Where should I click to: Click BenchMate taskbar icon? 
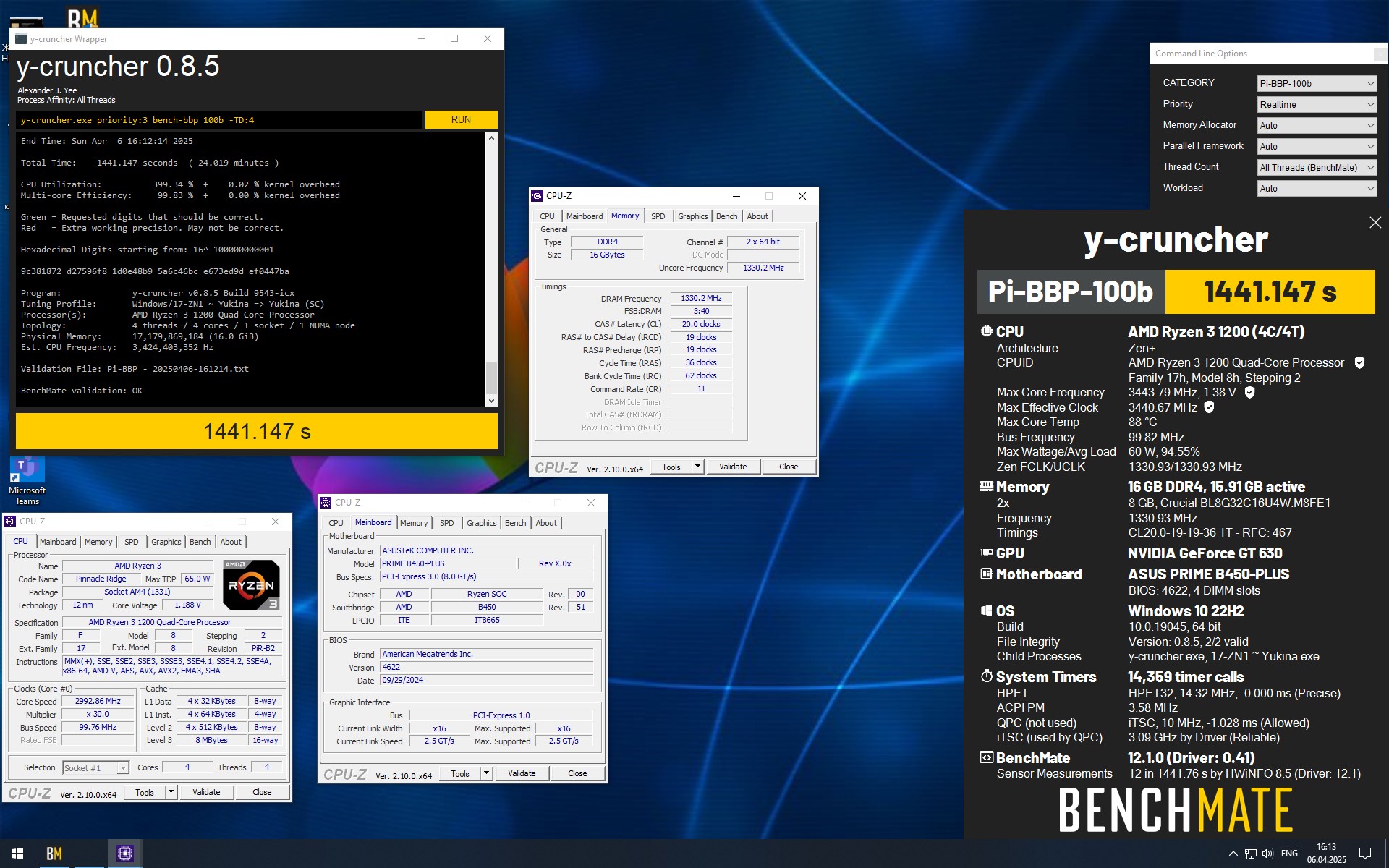point(54,854)
